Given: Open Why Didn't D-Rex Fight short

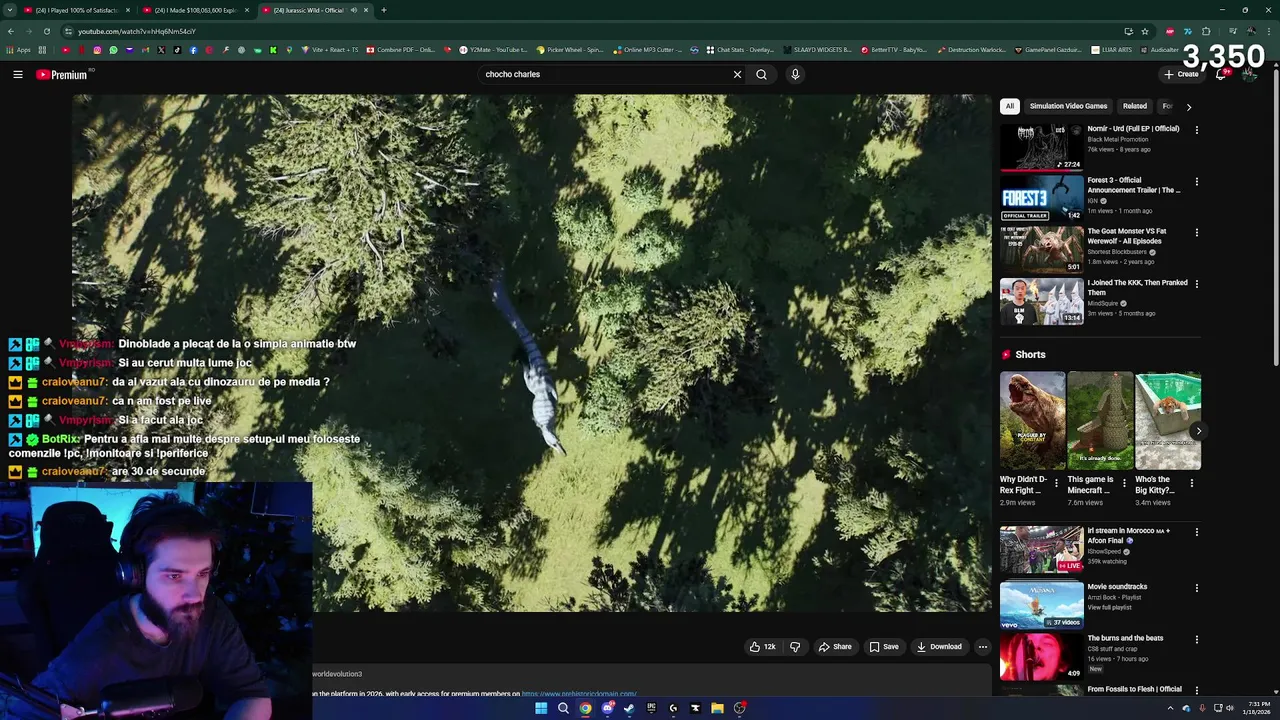Looking at the screenshot, I should (x=1032, y=421).
